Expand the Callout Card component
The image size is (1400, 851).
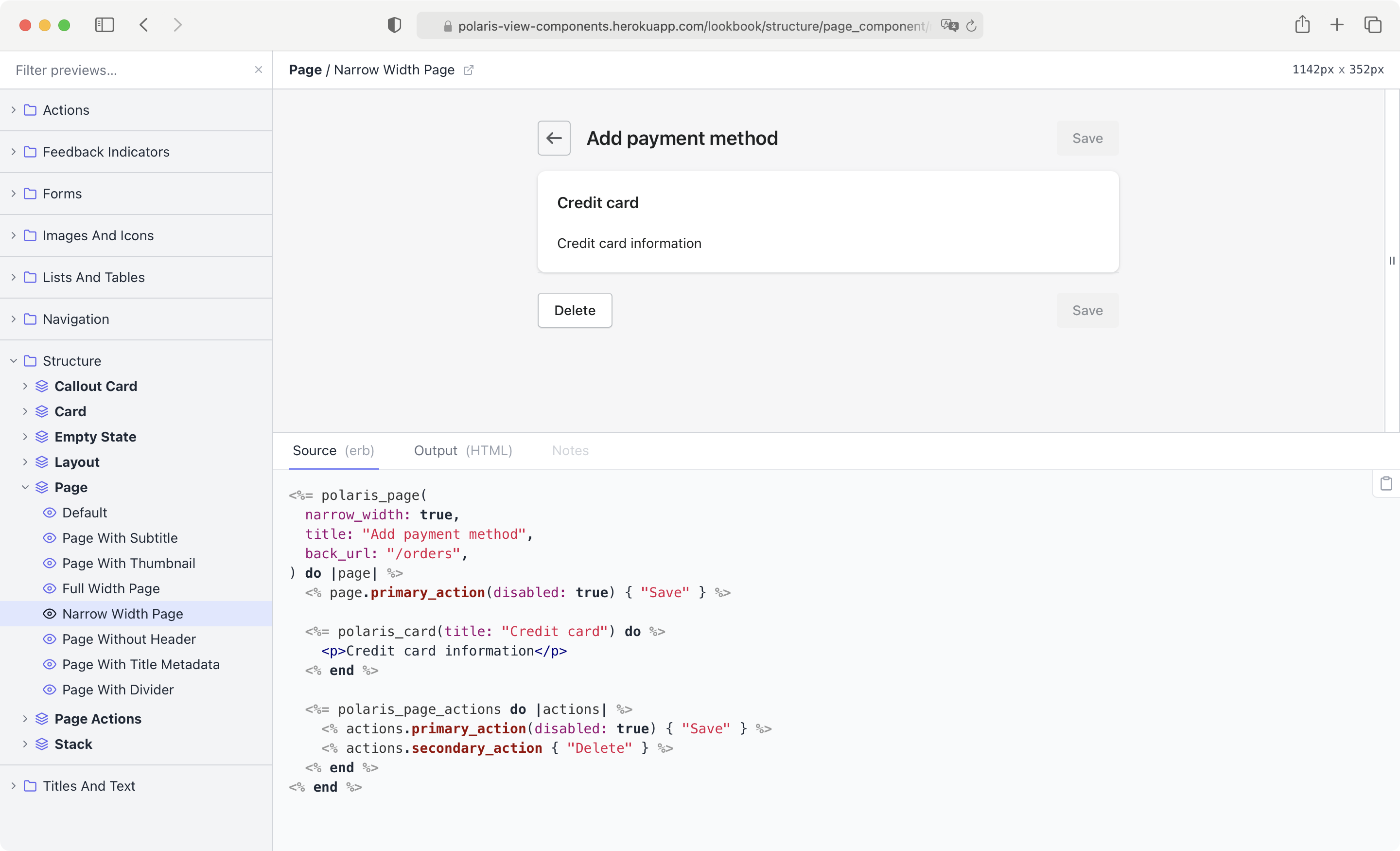(95, 386)
